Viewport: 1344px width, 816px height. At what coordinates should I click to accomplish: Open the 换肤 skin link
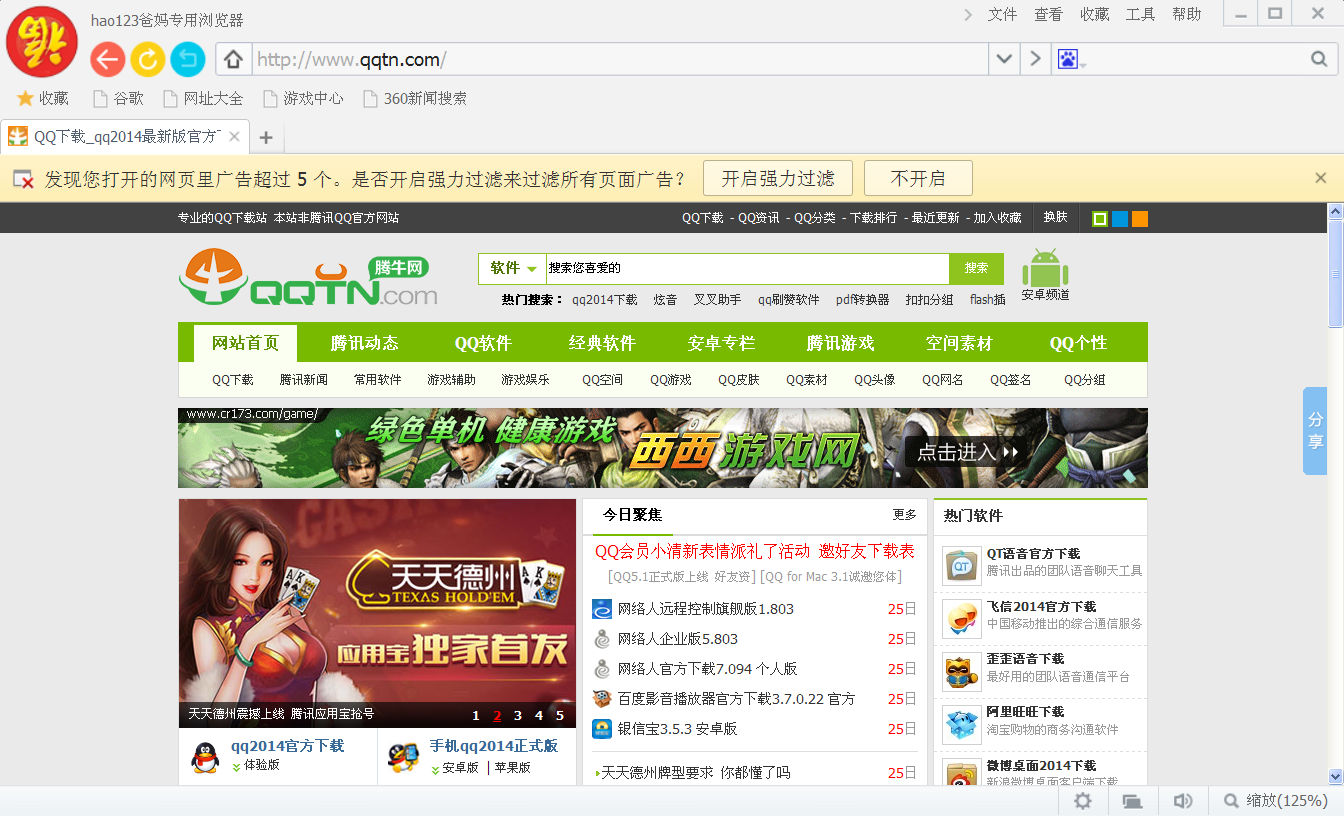1056,218
